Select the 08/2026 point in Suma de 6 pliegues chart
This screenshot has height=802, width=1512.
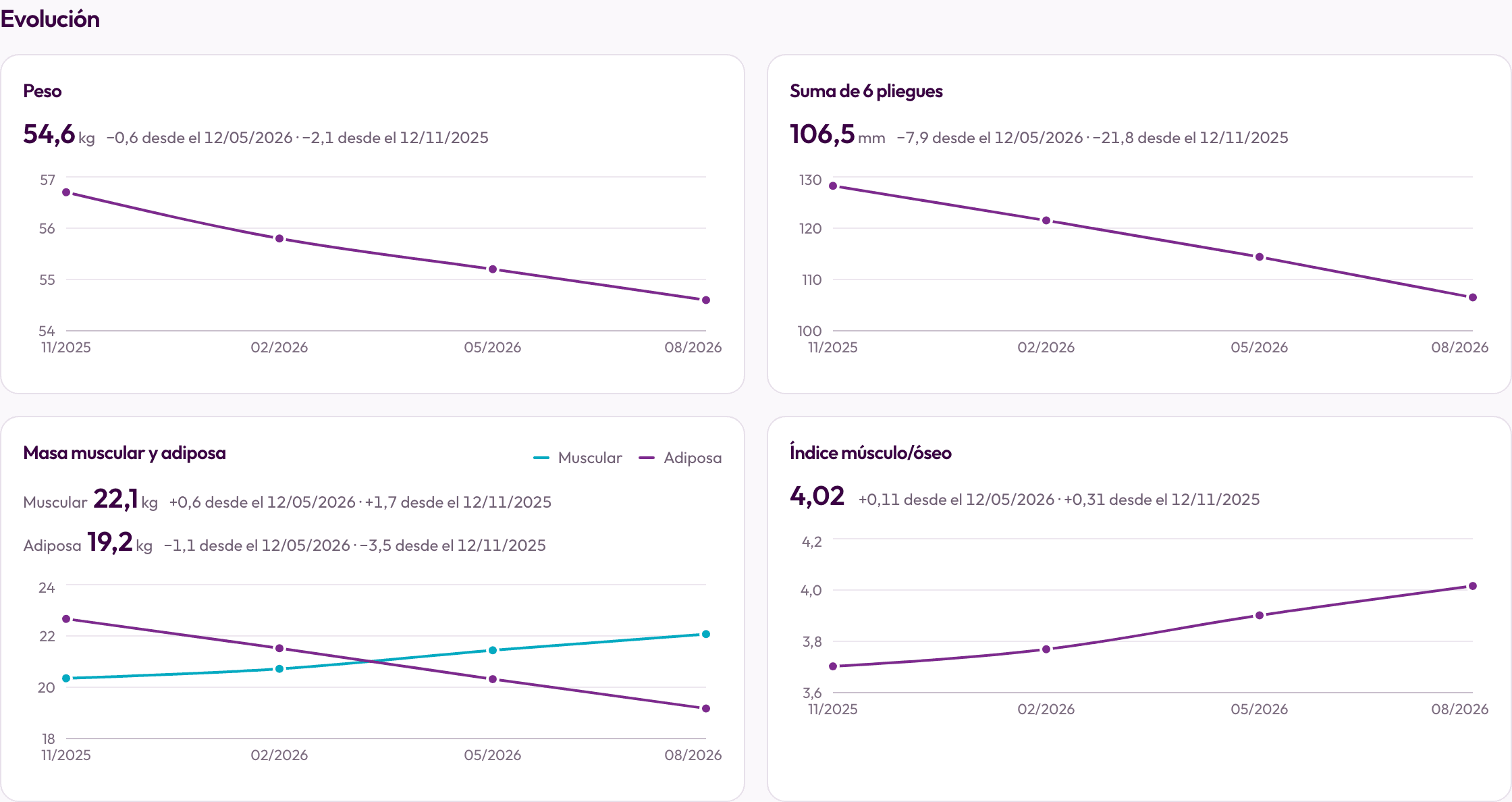1473,297
